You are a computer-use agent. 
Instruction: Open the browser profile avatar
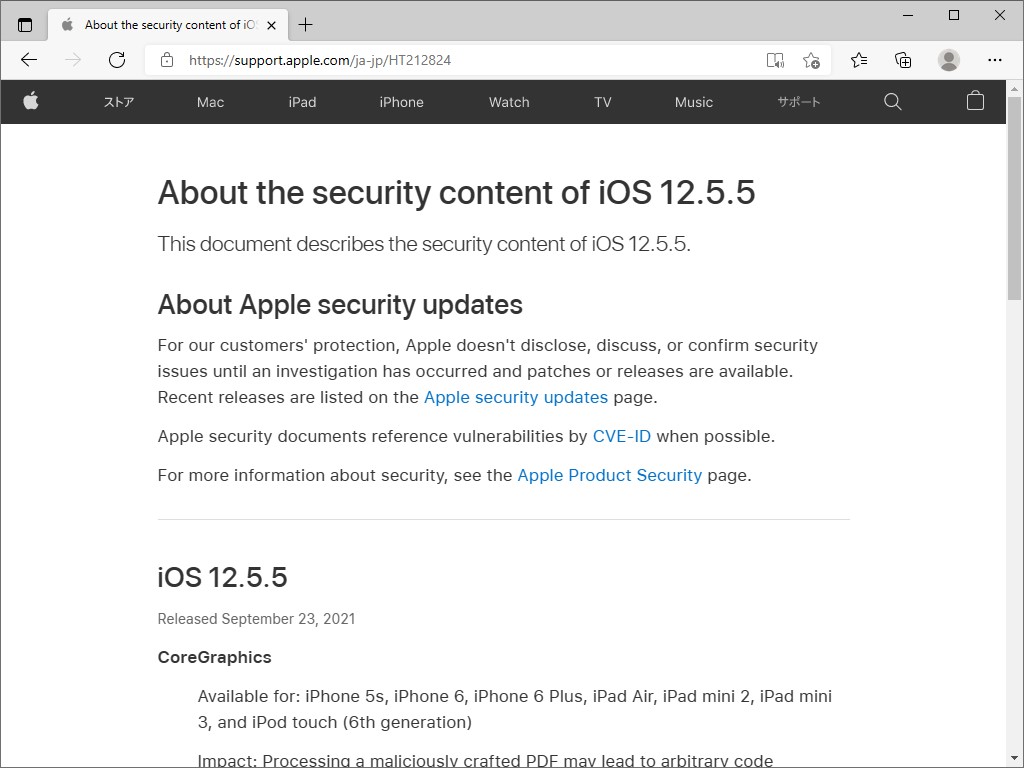pos(948,60)
